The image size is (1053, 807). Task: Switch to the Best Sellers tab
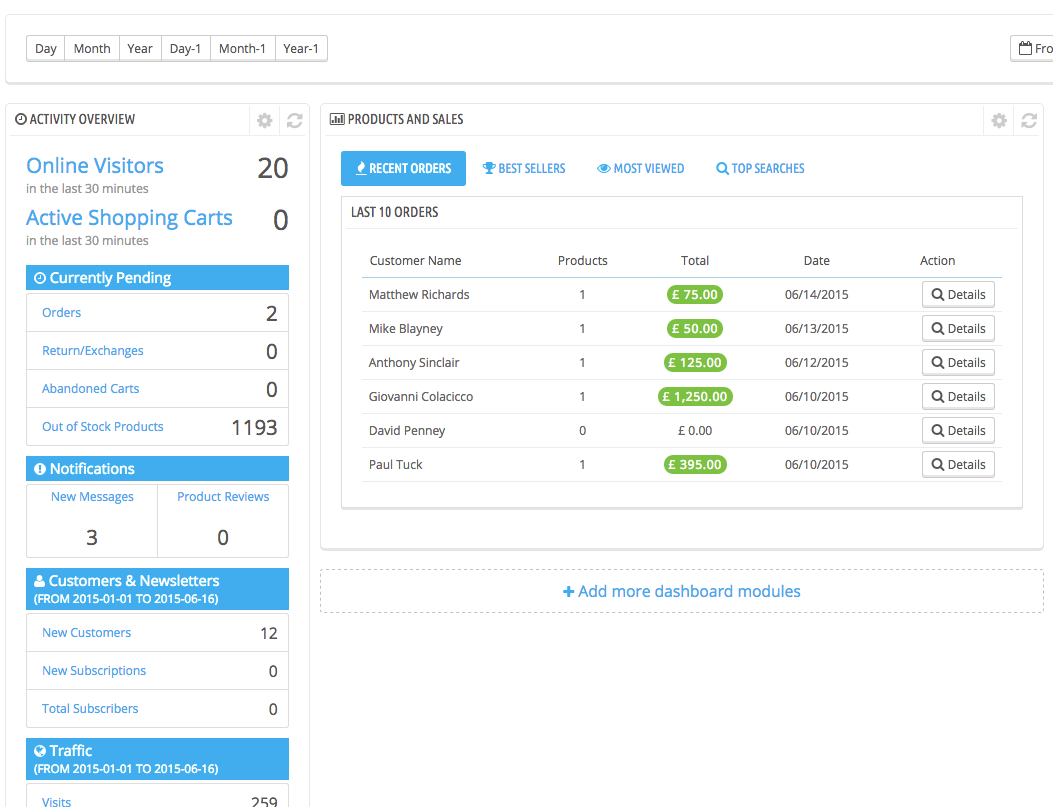pos(524,169)
